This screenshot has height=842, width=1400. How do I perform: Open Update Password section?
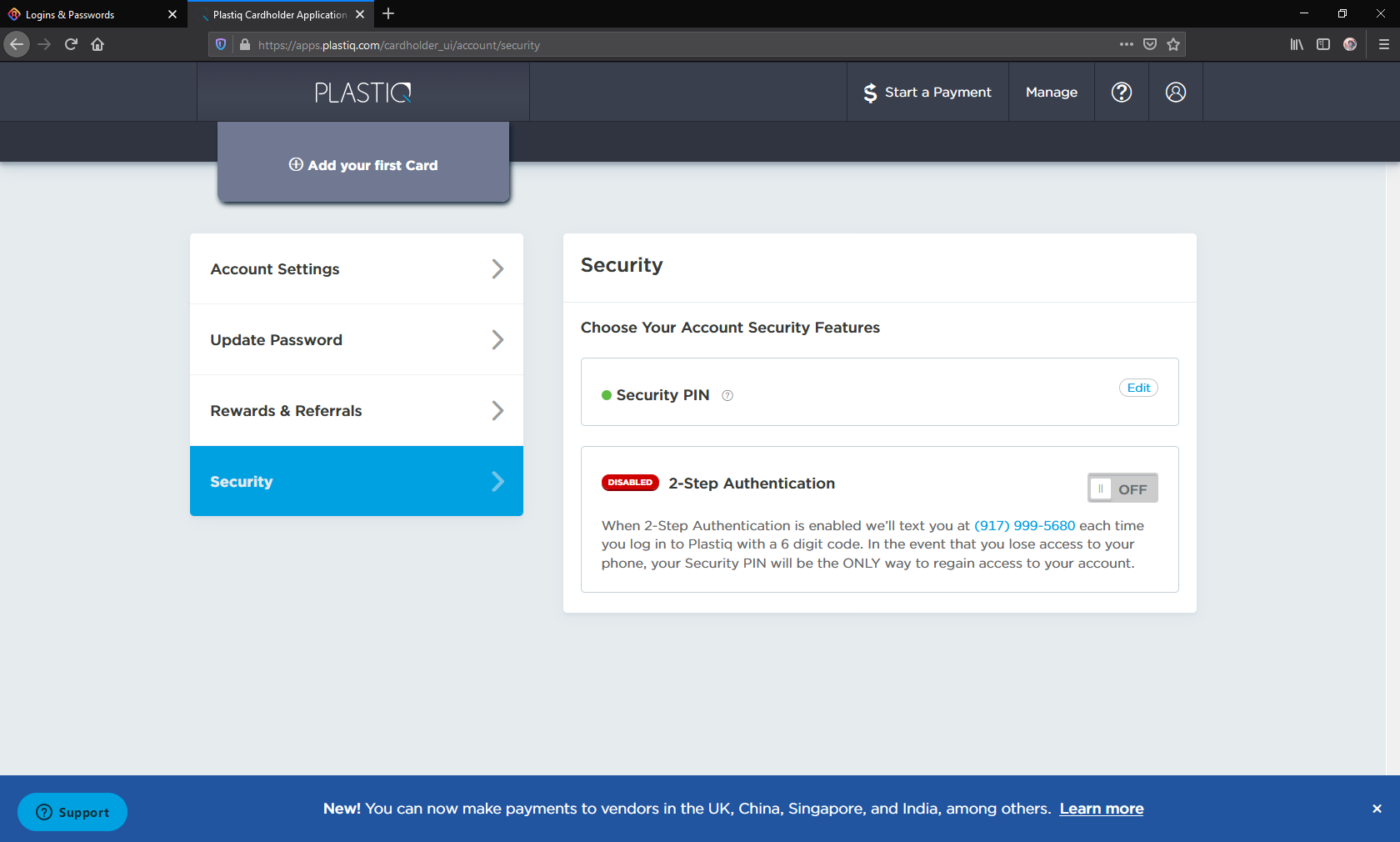click(357, 339)
